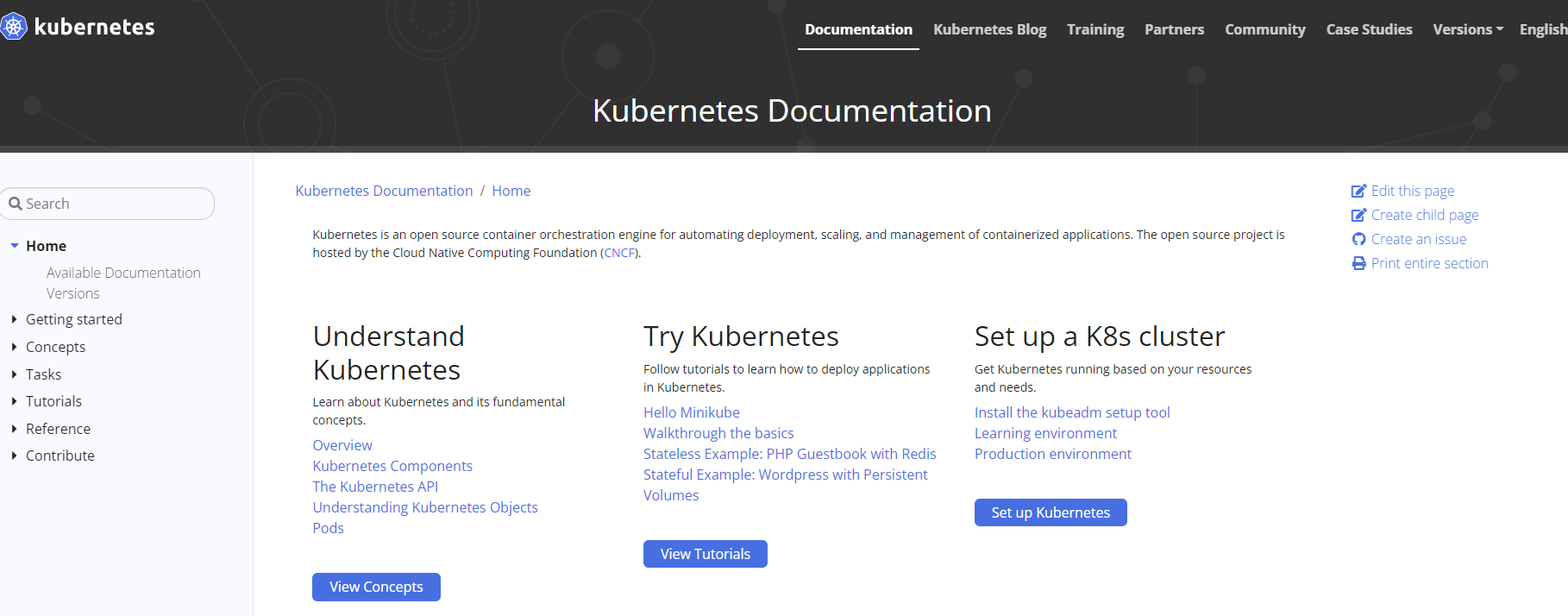
Task: Open the Hello Minikube tutorial link
Action: pyautogui.click(x=692, y=412)
